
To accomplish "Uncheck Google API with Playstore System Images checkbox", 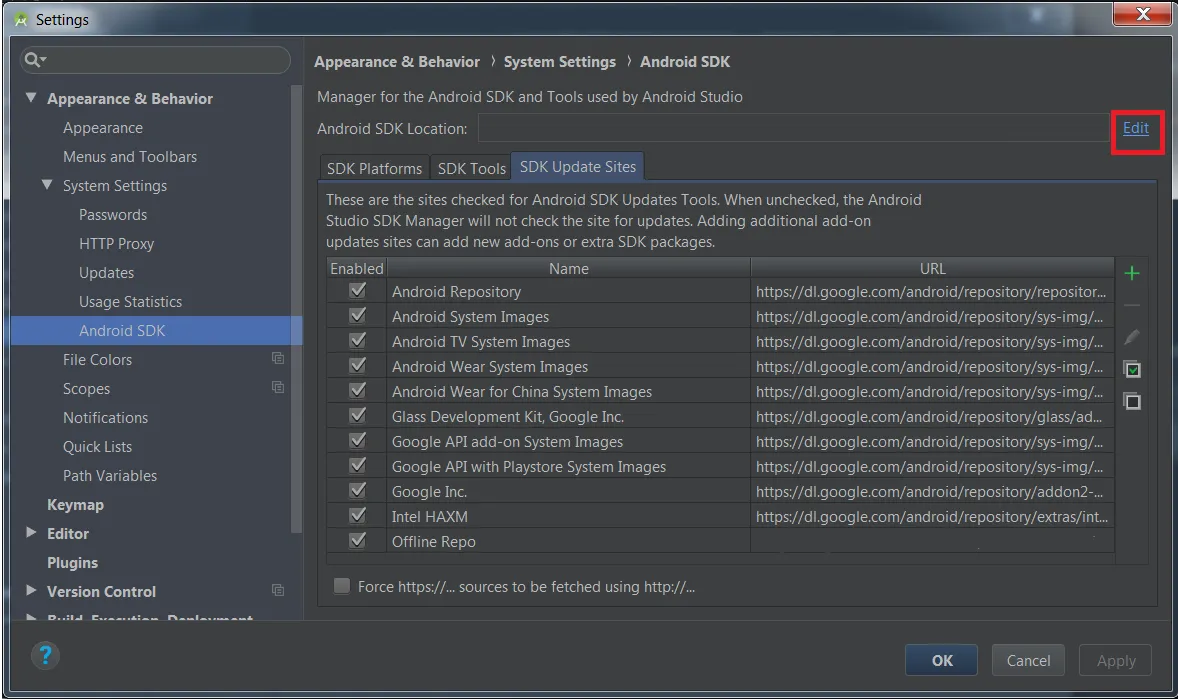I will [x=358, y=465].
